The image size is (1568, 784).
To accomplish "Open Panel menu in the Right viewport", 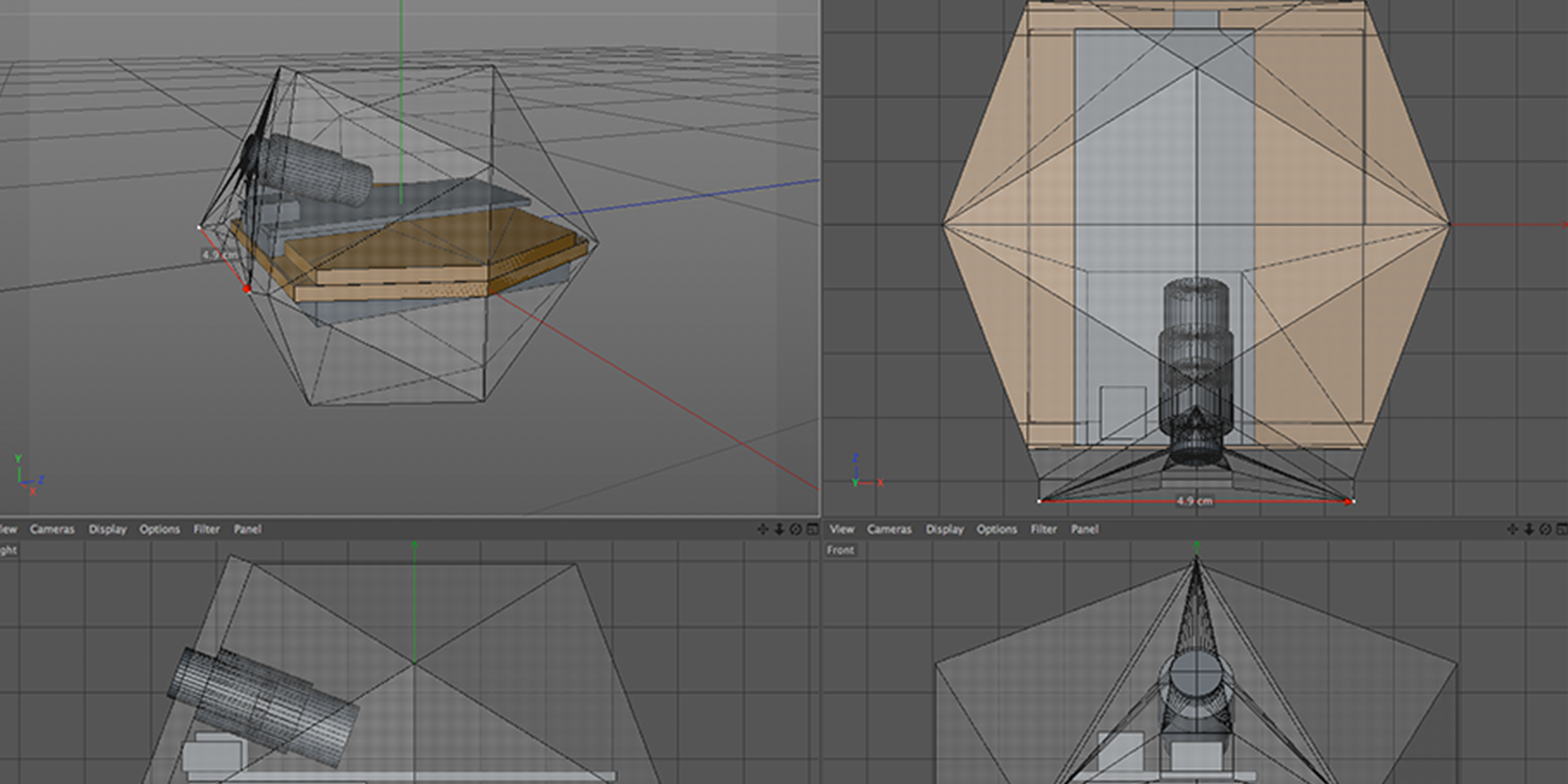I will coord(247,529).
